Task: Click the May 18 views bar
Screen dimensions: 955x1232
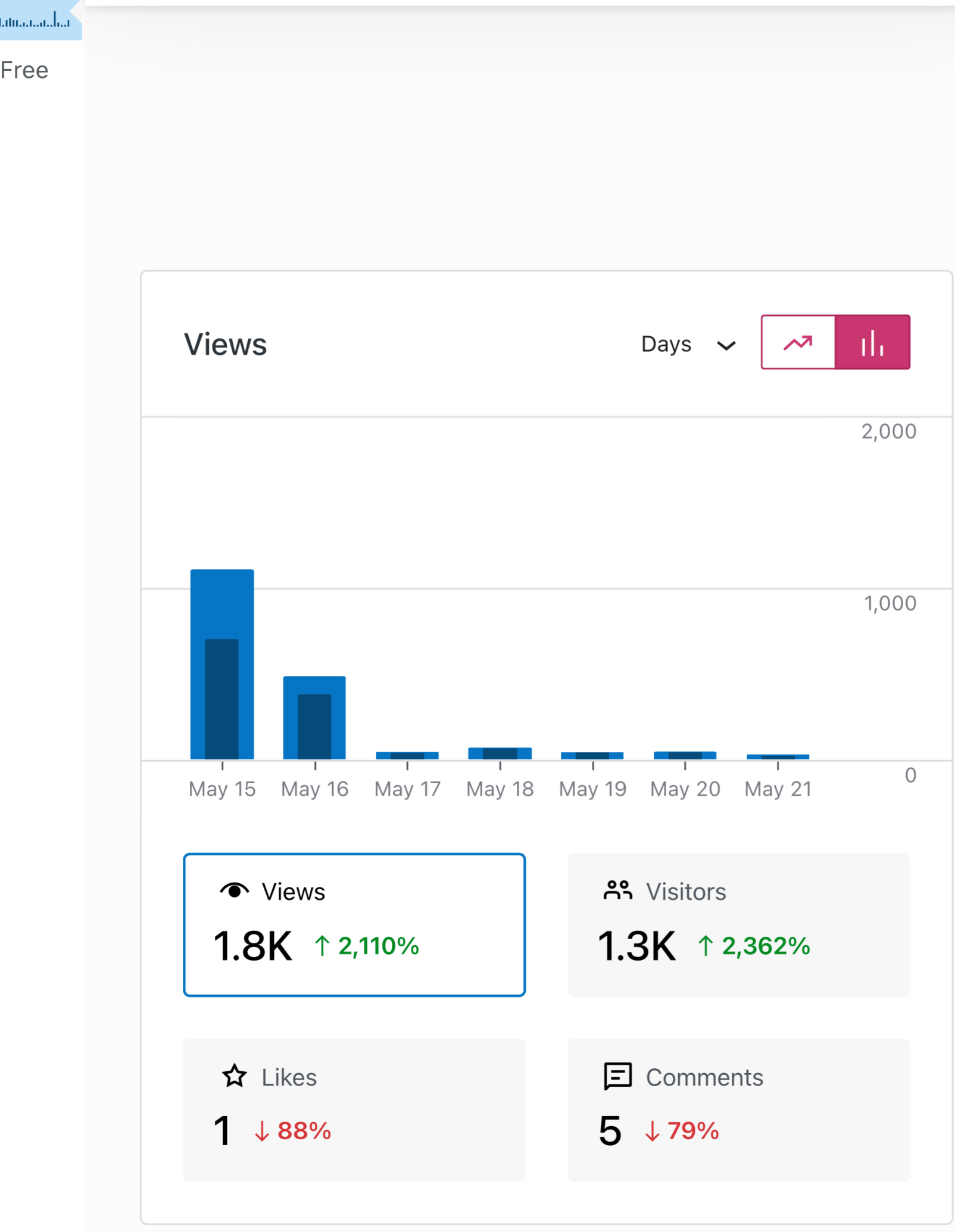Action: [500, 753]
